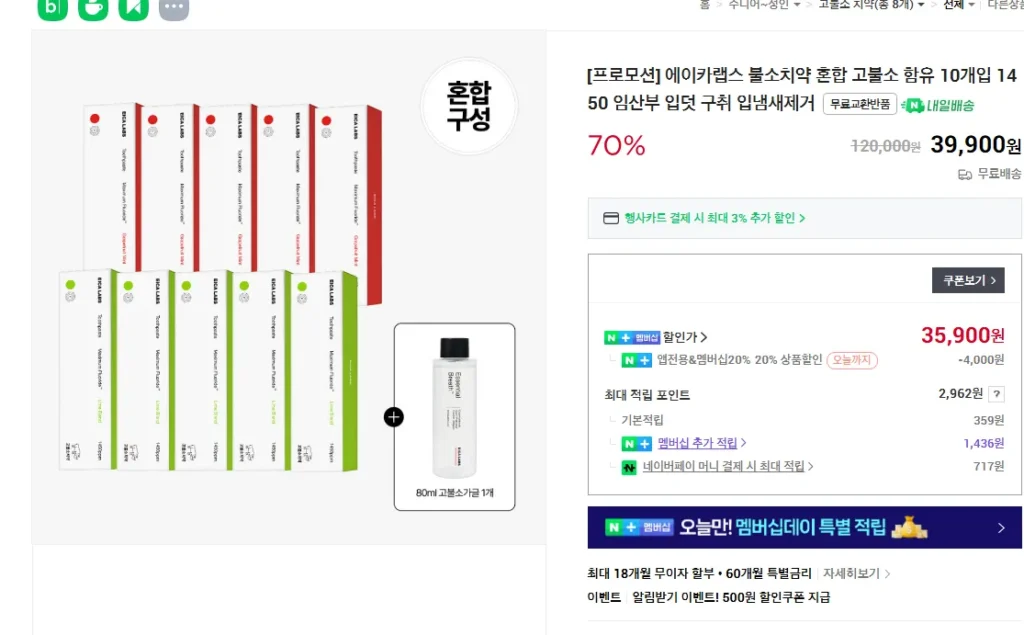Click 행사카드 결제 시 최대 3% 추가 할인
Image resolution: width=1024 pixels, height=635 pixels.
point(714,218)
